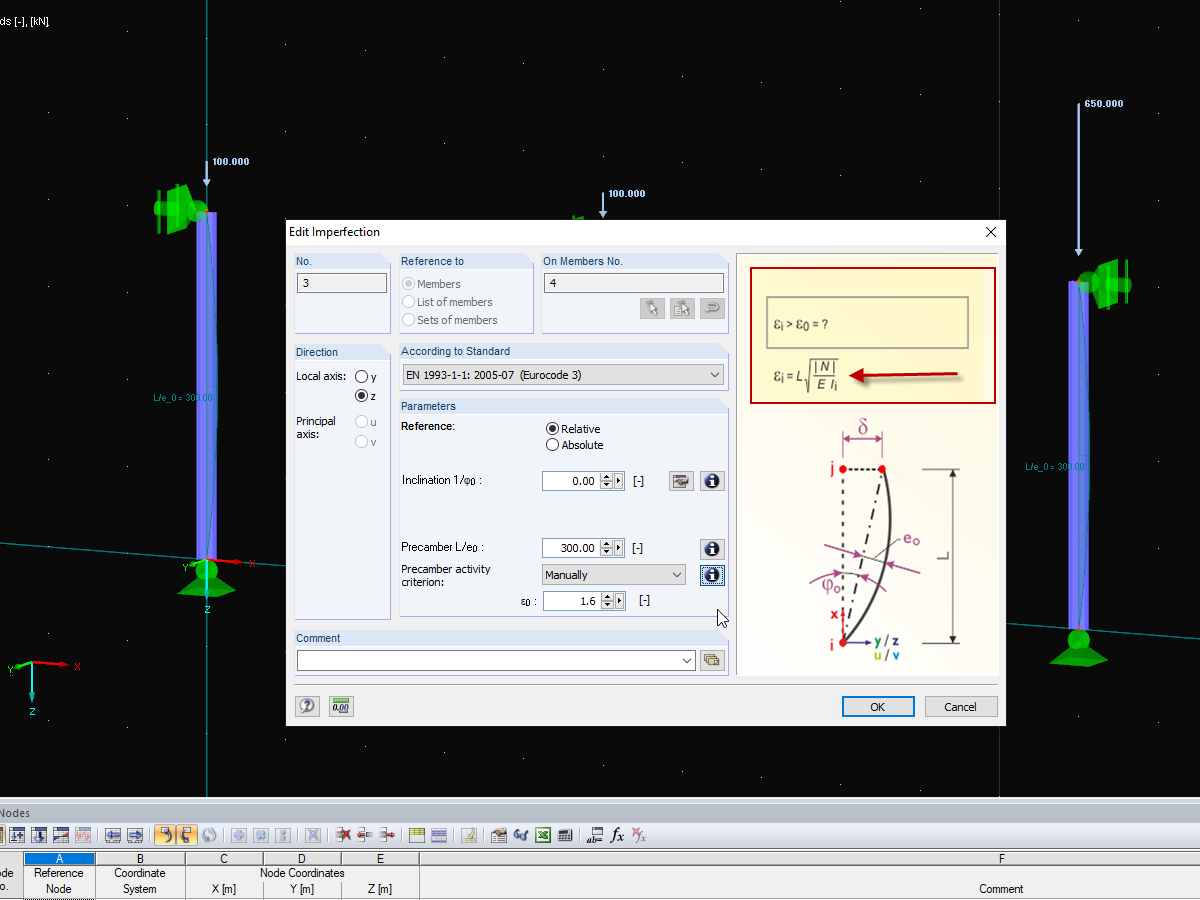The height and width of the screenshot is (900, 1200).
Task: Open the According to Standard dropdown
Action: pos(715,373)
